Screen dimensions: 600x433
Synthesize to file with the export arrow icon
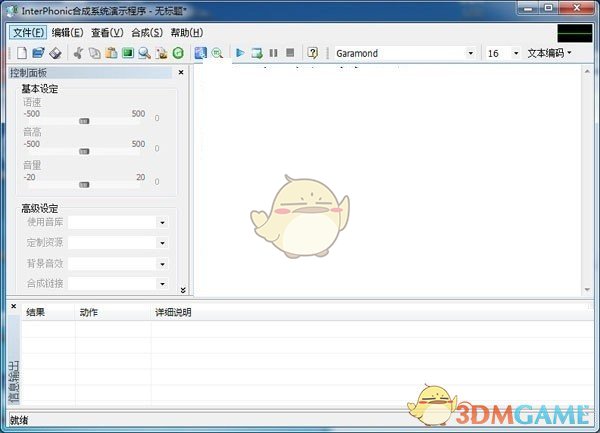point(257,53)
